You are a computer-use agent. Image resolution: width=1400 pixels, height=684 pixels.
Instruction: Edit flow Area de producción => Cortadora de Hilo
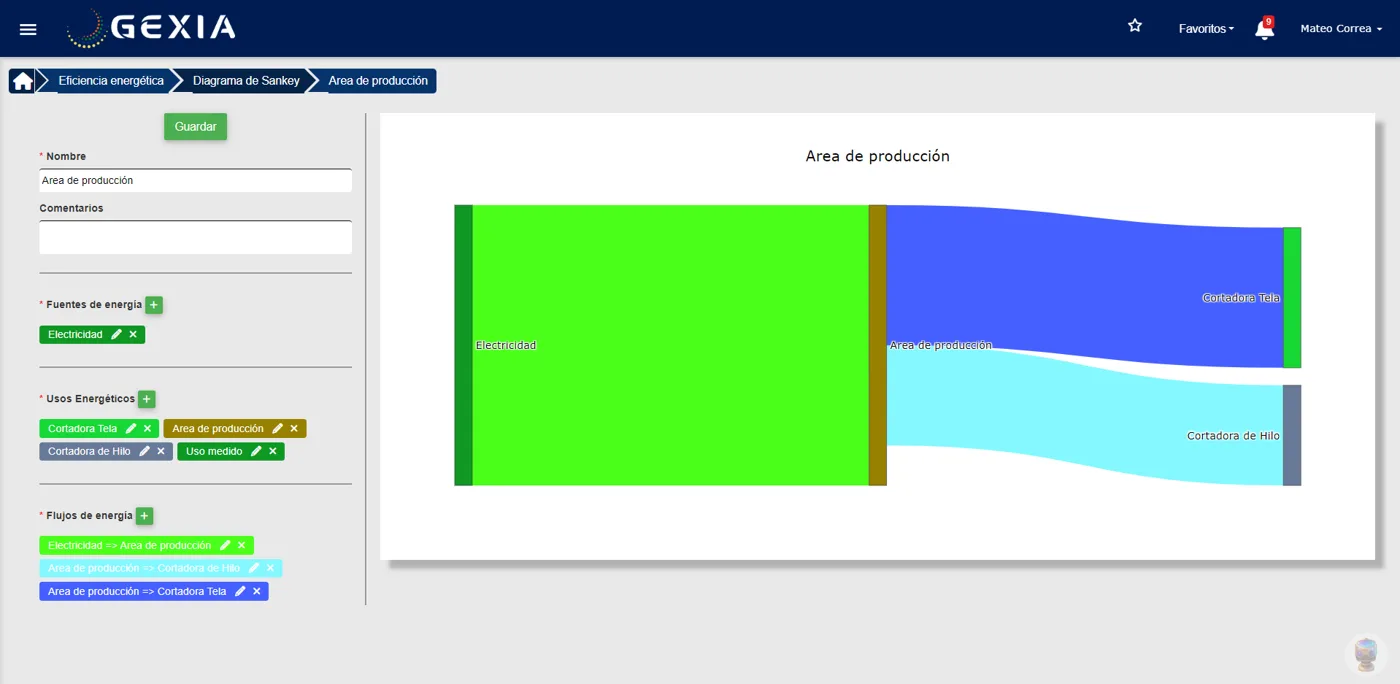click(x=253, y=568)
